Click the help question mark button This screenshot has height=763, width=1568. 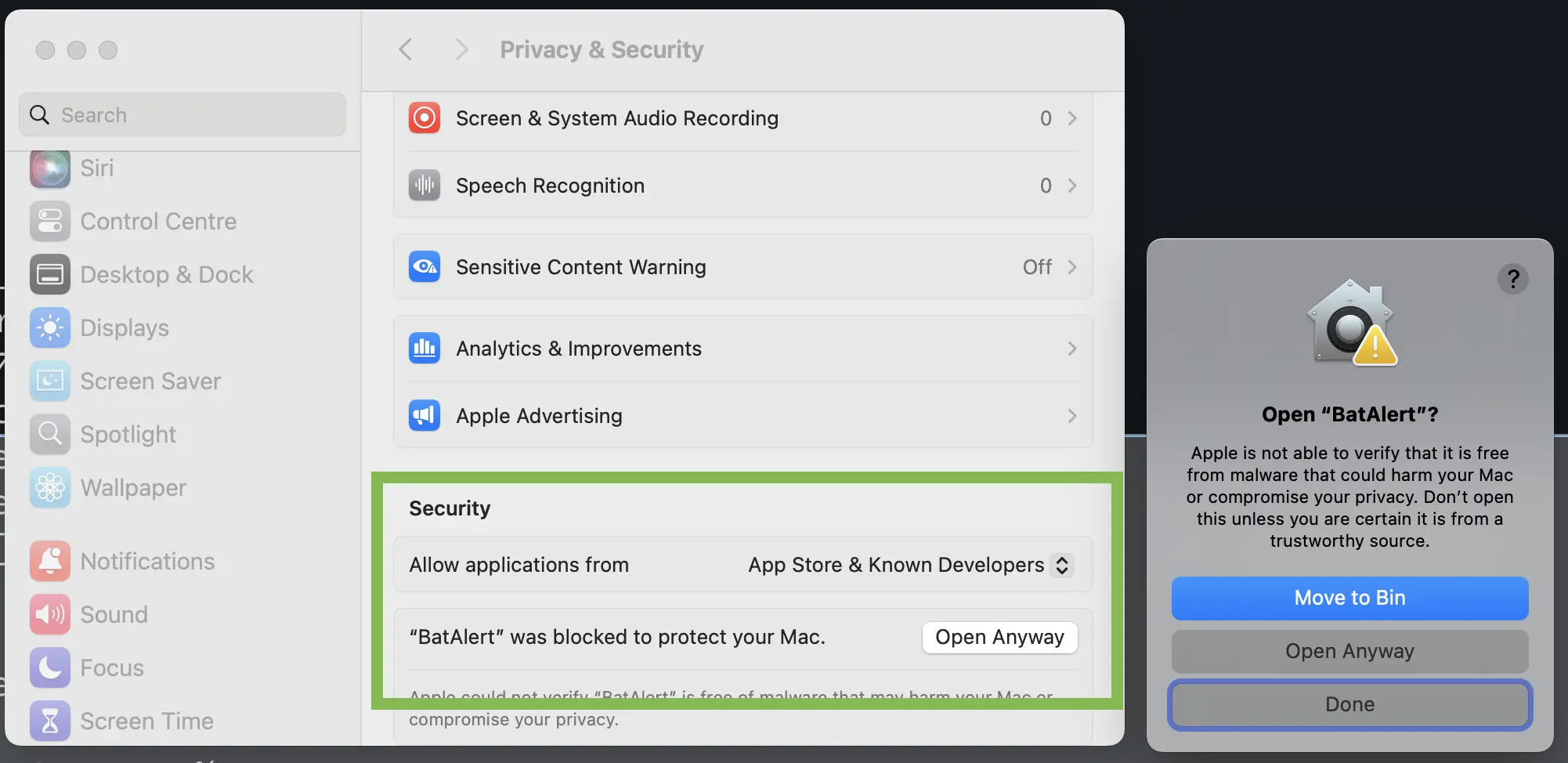[1513, 279]
